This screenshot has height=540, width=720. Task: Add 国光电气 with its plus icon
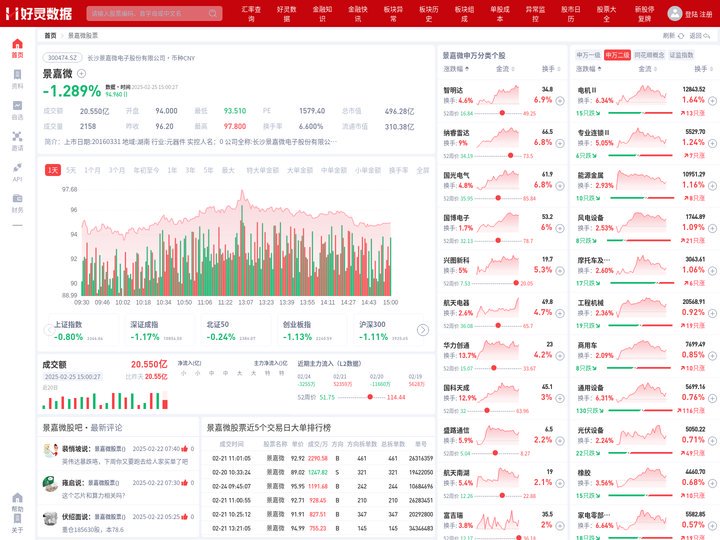560,186
